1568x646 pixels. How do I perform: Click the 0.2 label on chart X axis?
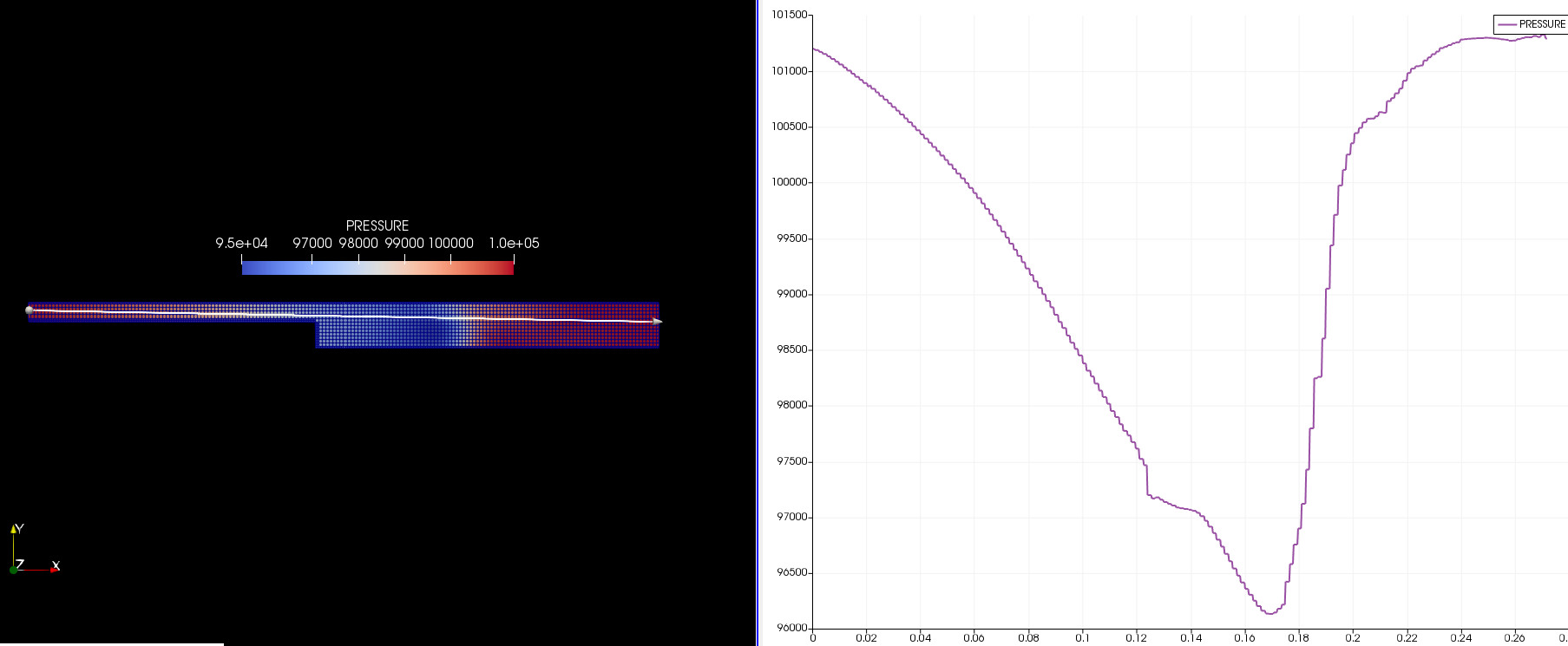1353,638
